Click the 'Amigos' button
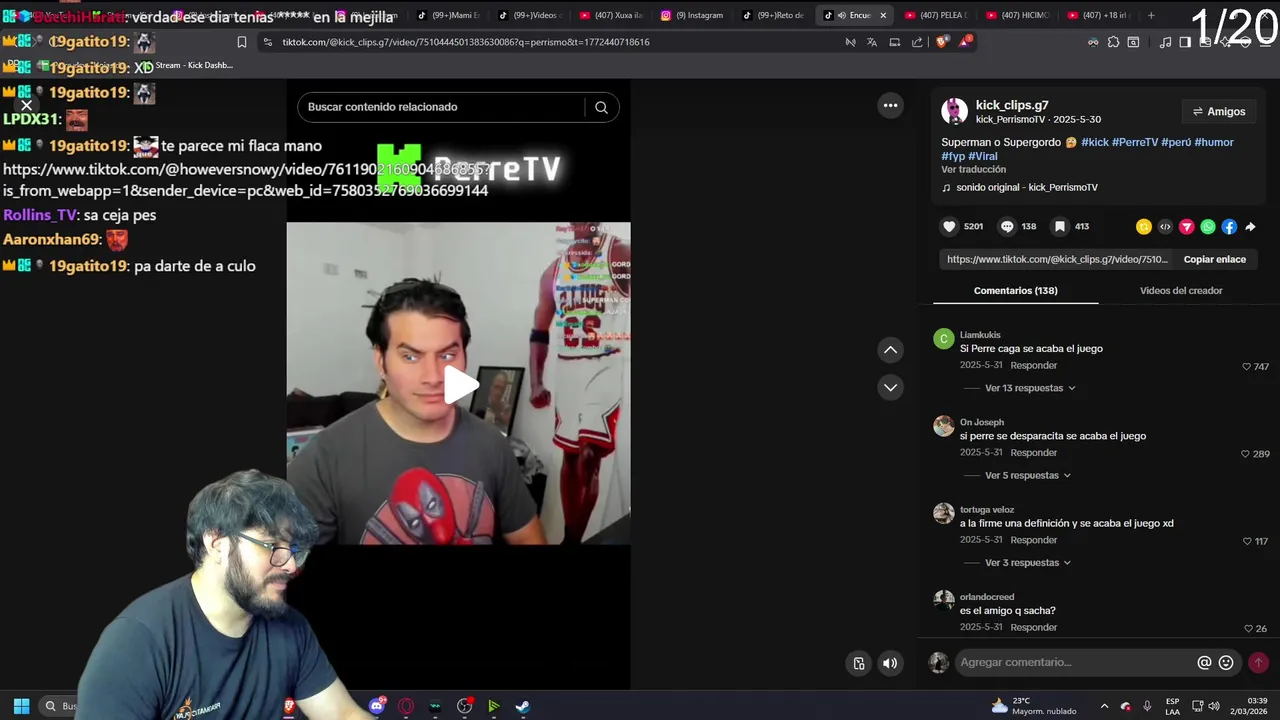This screenshot has width=1280, height=720. tap(1219, 111)
